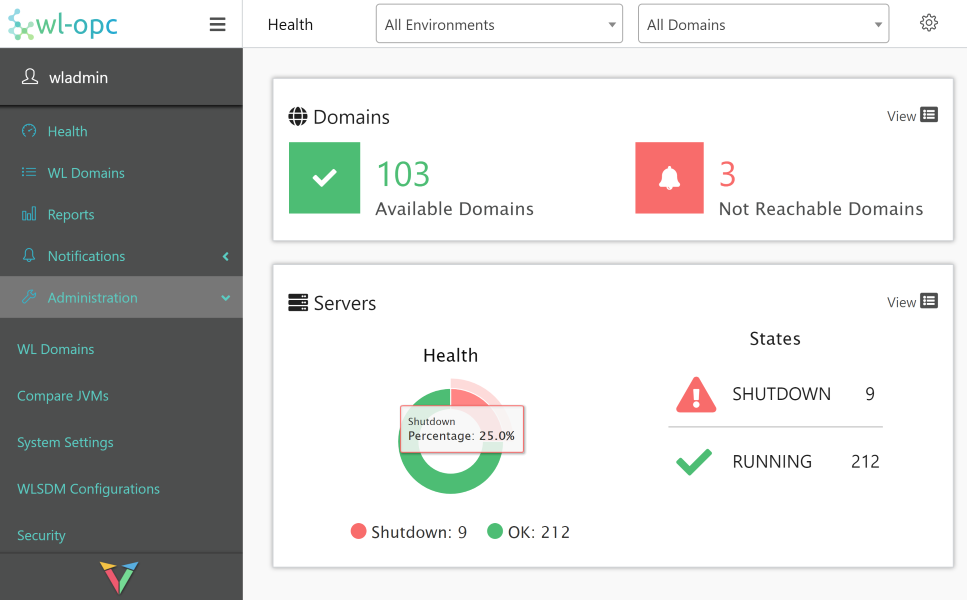
Task: Collapse the Administration submenu chevron
Action: (226, 298)
